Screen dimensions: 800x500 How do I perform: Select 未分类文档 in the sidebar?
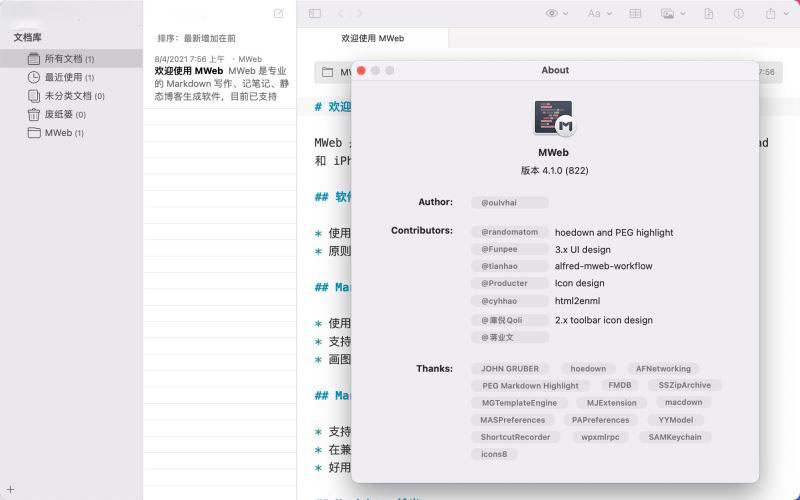click(x=71, y=96)
